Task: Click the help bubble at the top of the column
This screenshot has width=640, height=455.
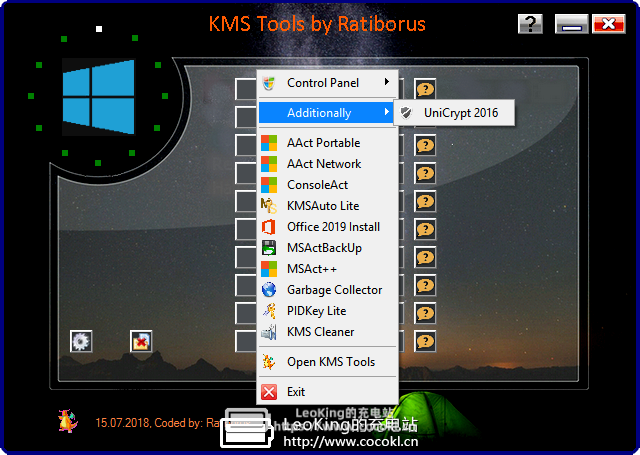Action: pos(425,89)
